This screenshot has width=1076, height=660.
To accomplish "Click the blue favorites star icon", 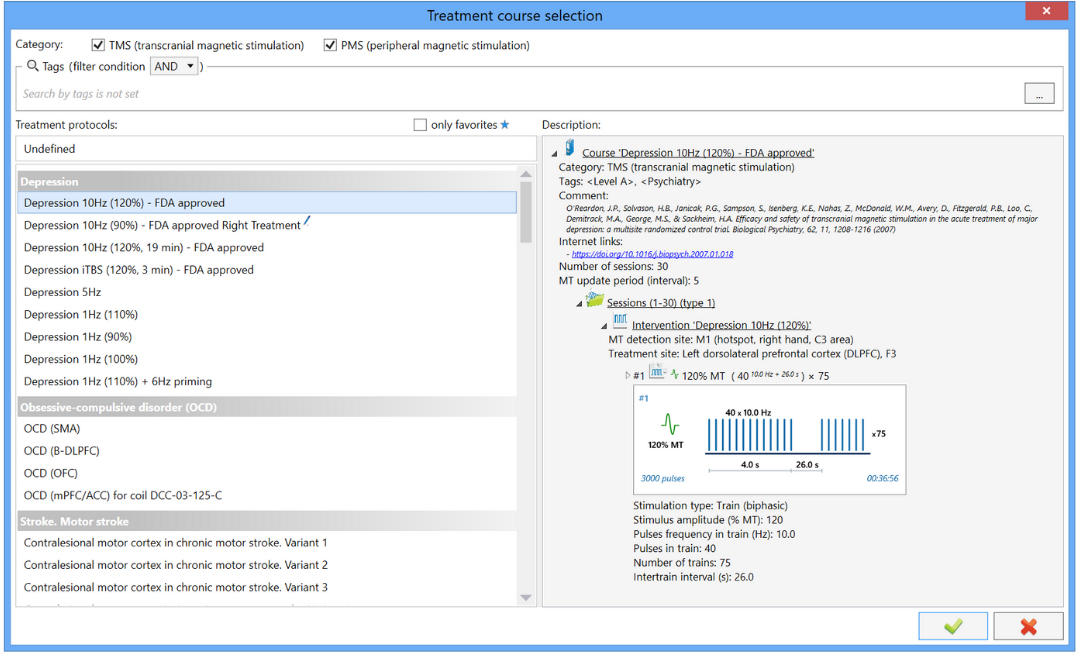I will coord(505,125).
